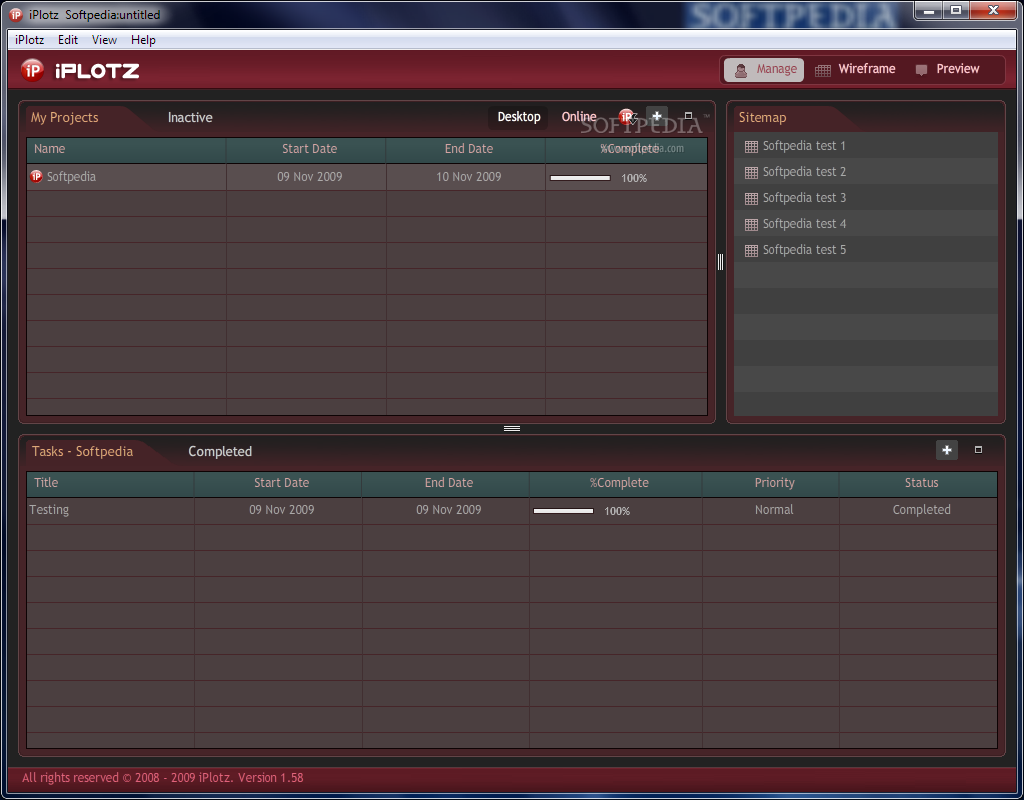Maximize the My Projects panel
The width and height of the screenshot is (1024, 800).
coord(688,116)
